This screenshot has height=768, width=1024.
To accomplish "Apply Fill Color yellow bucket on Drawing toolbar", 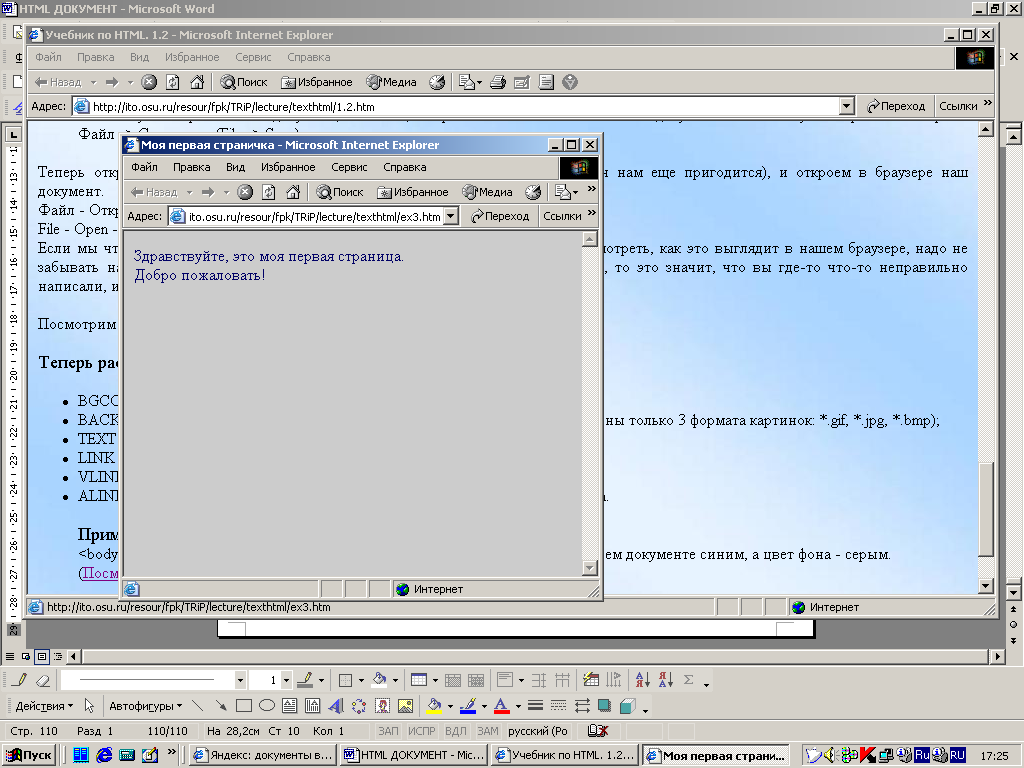I will pos(434,706).
